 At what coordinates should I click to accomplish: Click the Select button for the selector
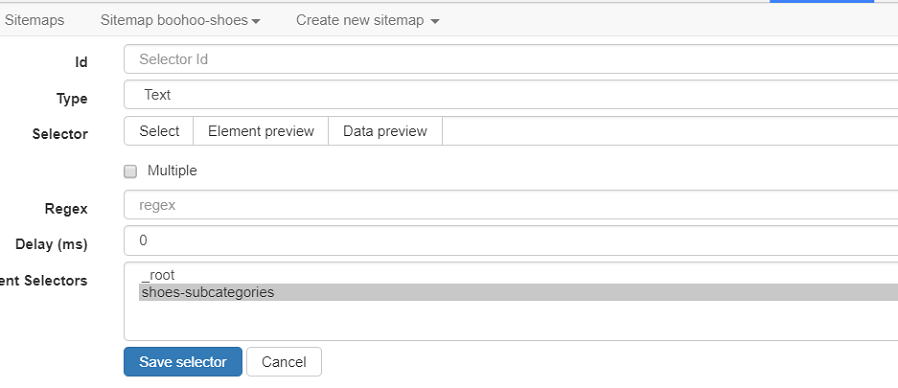tap(159, 131)
